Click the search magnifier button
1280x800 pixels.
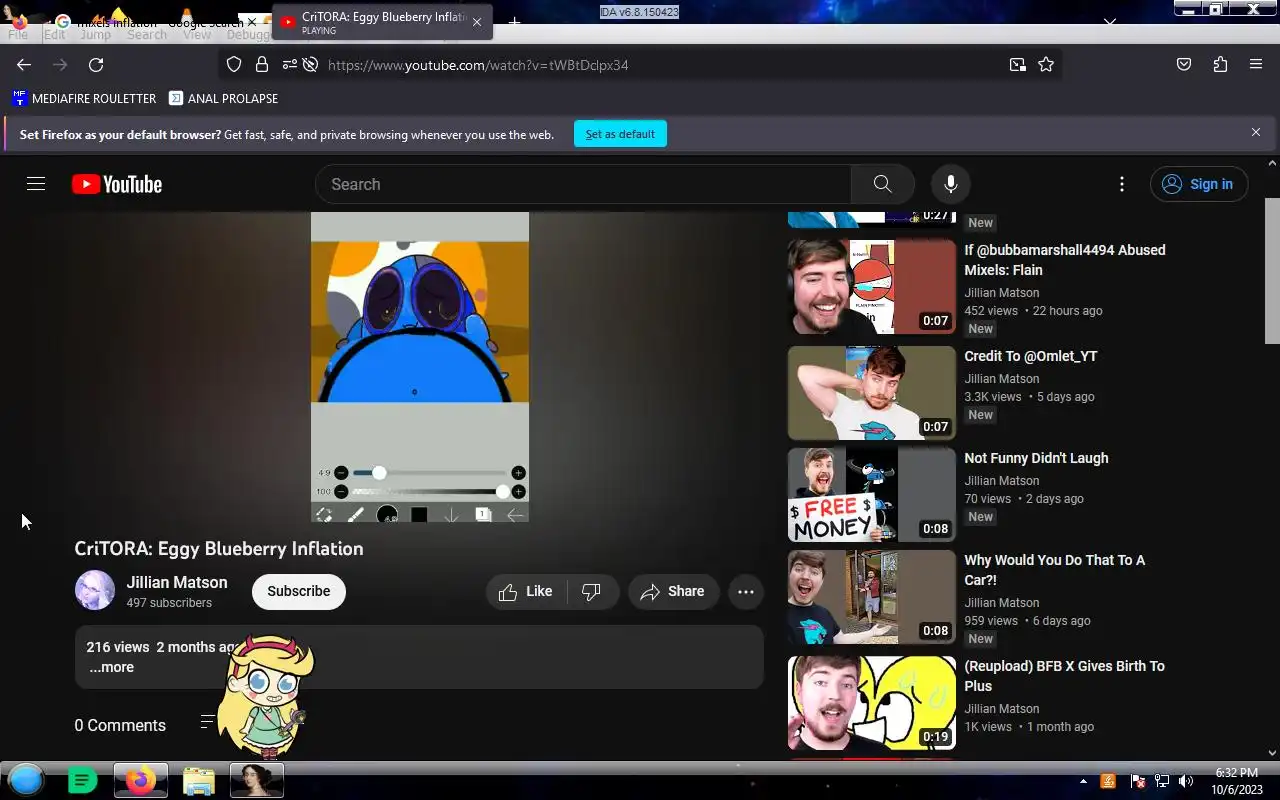[882, 184]
